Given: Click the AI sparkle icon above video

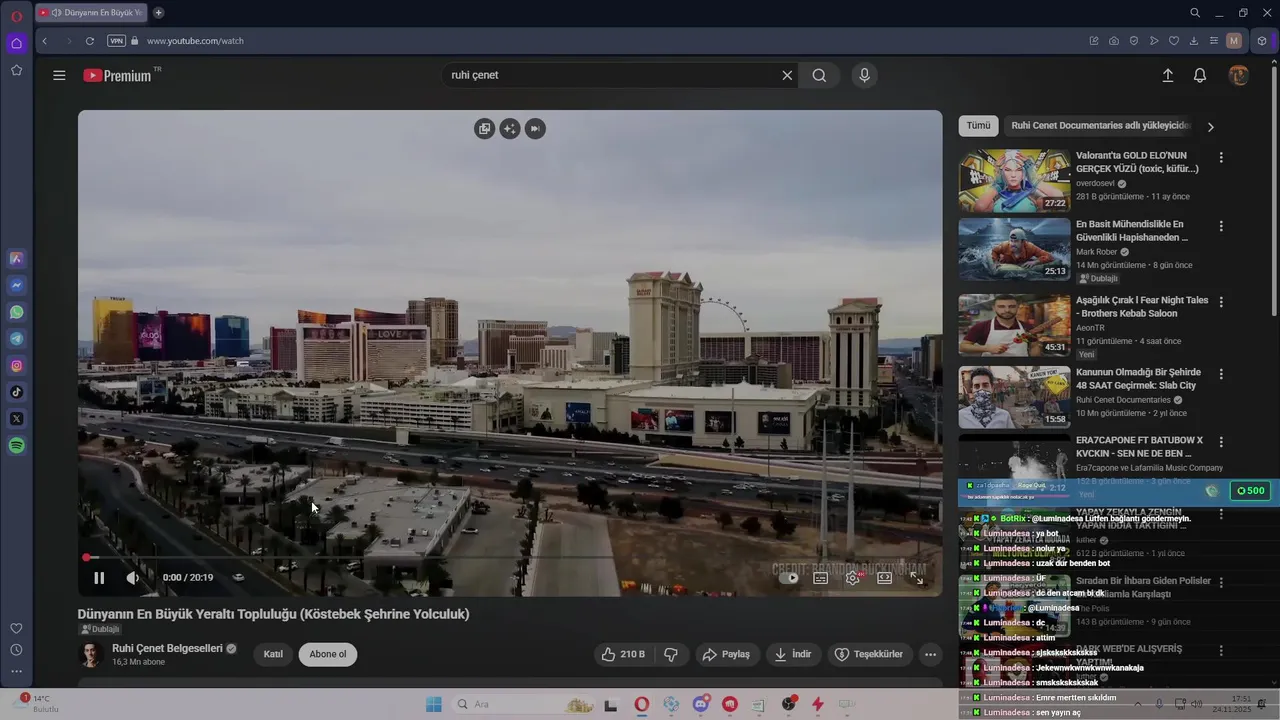Looking at the screenshot, I should (510, 128).
